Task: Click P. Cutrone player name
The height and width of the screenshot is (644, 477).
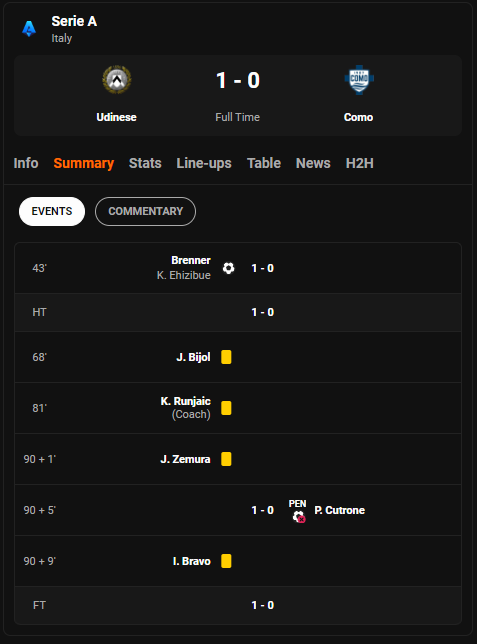Action: (339, 510)
